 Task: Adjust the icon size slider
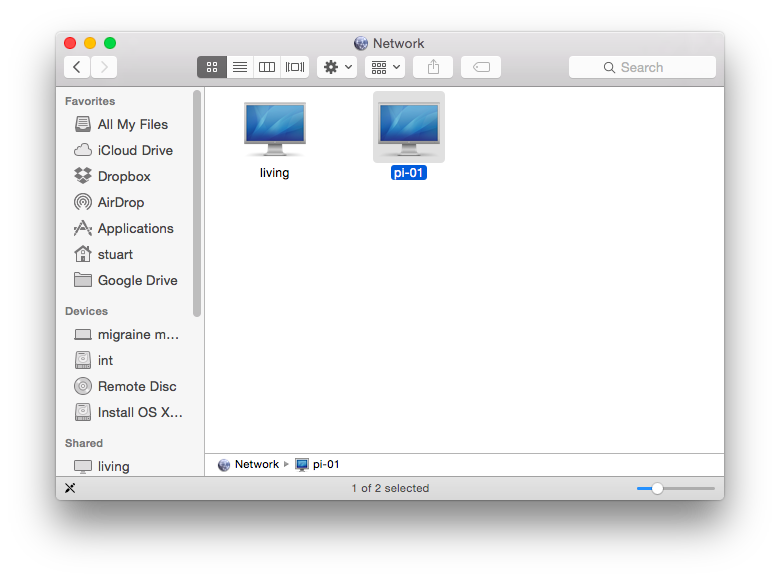pyautogui.click(x=657, y=488)
